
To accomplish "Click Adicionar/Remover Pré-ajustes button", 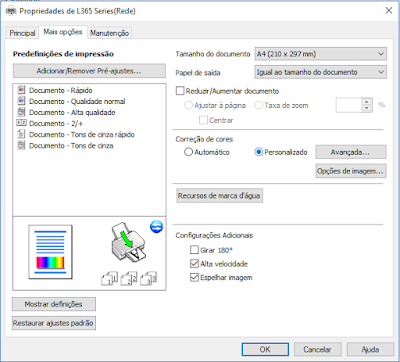I will (x=89, y=71).
